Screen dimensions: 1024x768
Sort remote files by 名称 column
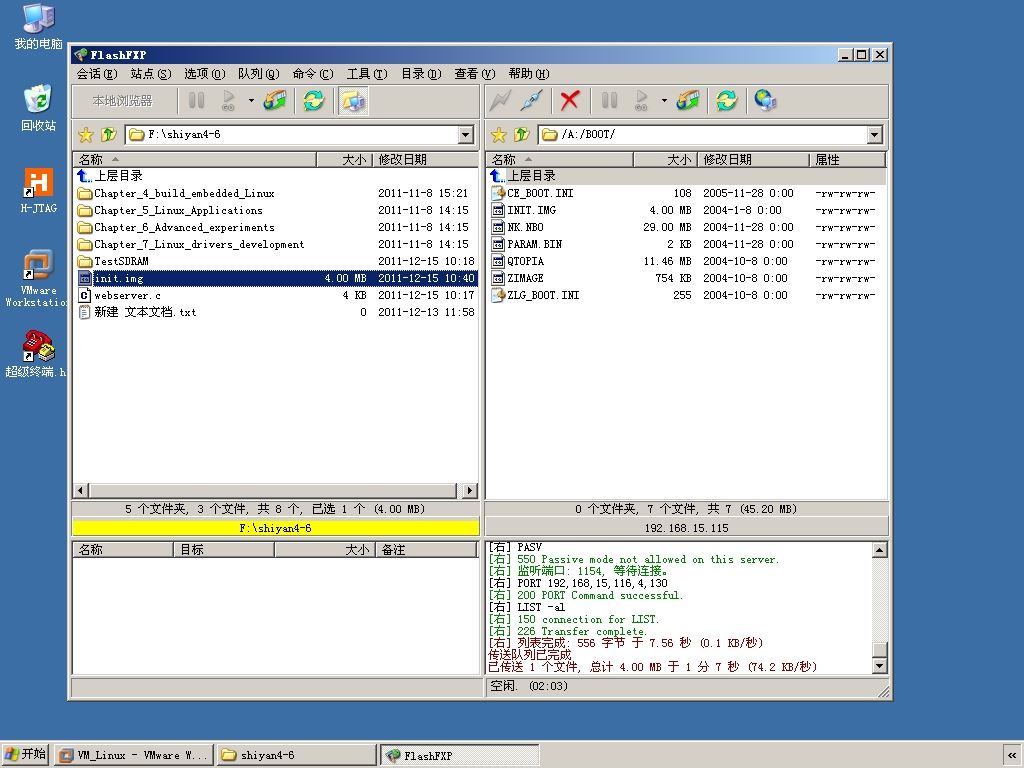[x=560, y=159]
